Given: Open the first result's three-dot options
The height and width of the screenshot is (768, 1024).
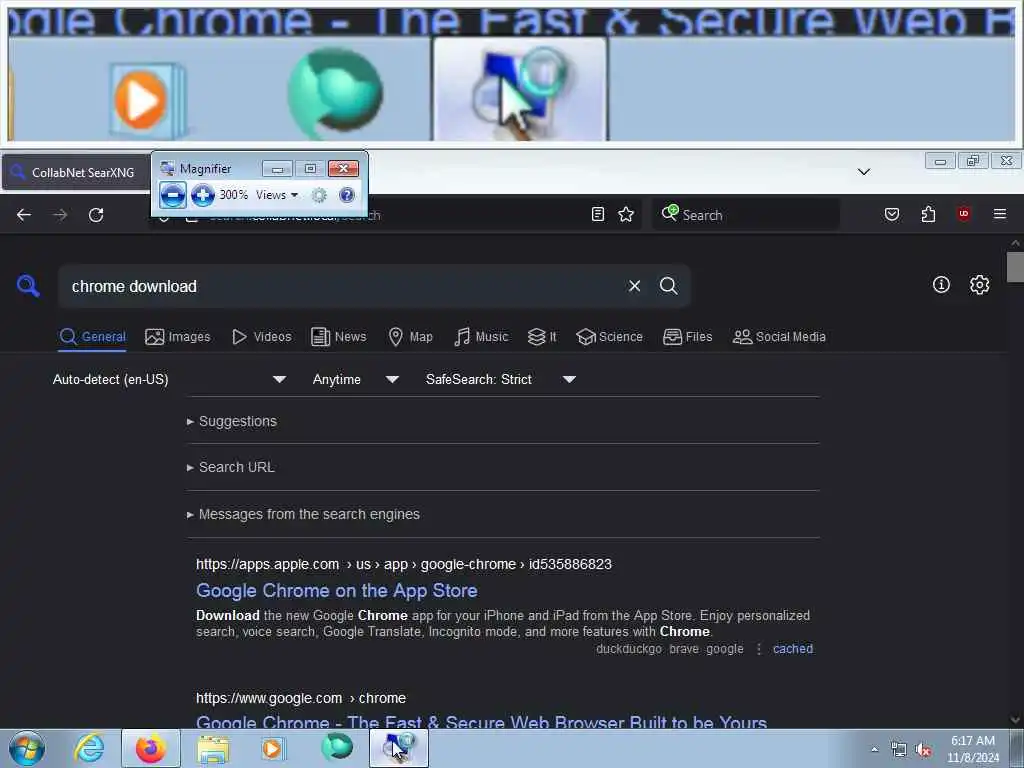Looking at the screenshot, I should click(x=759, y=649).
